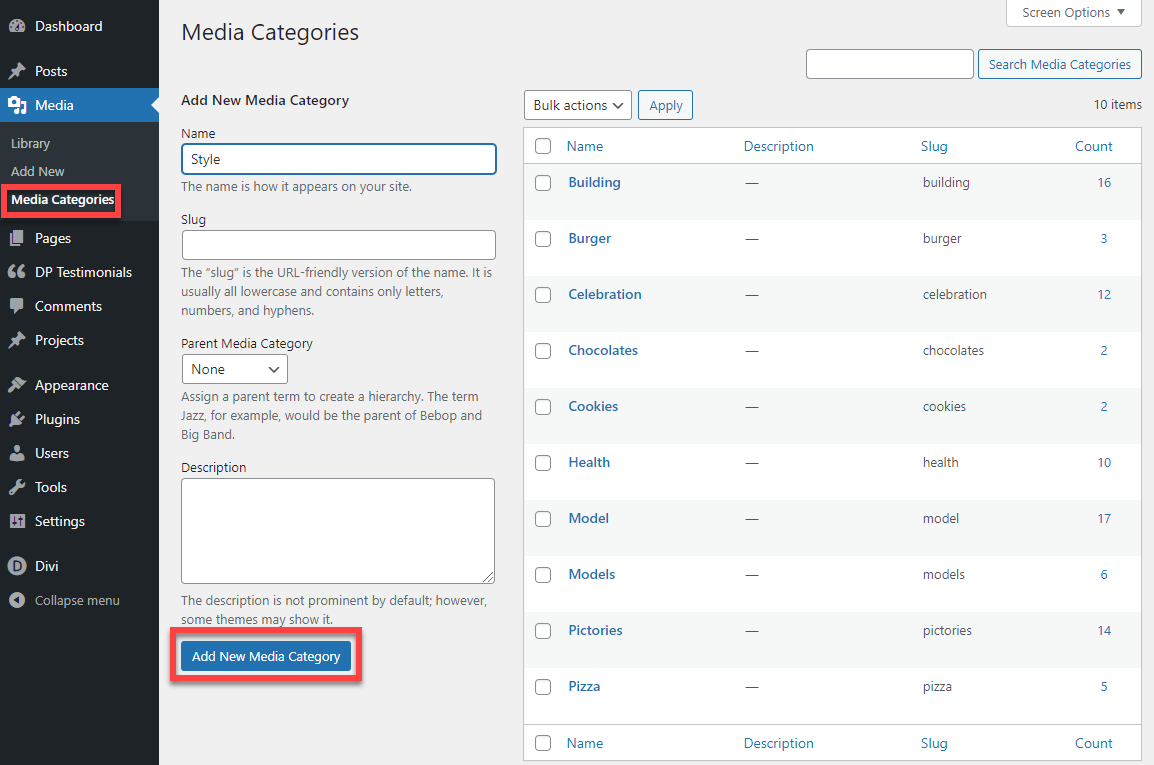Click the Divi icon in the sidebar
This screenshot has width=1154, height=765.
17,565
